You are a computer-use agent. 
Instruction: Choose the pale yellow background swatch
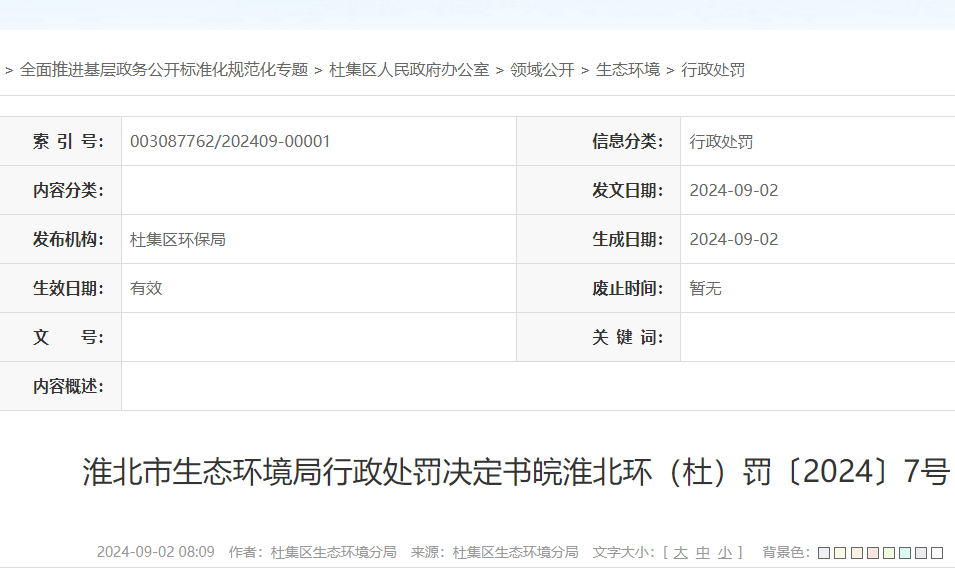click(840, 553)
